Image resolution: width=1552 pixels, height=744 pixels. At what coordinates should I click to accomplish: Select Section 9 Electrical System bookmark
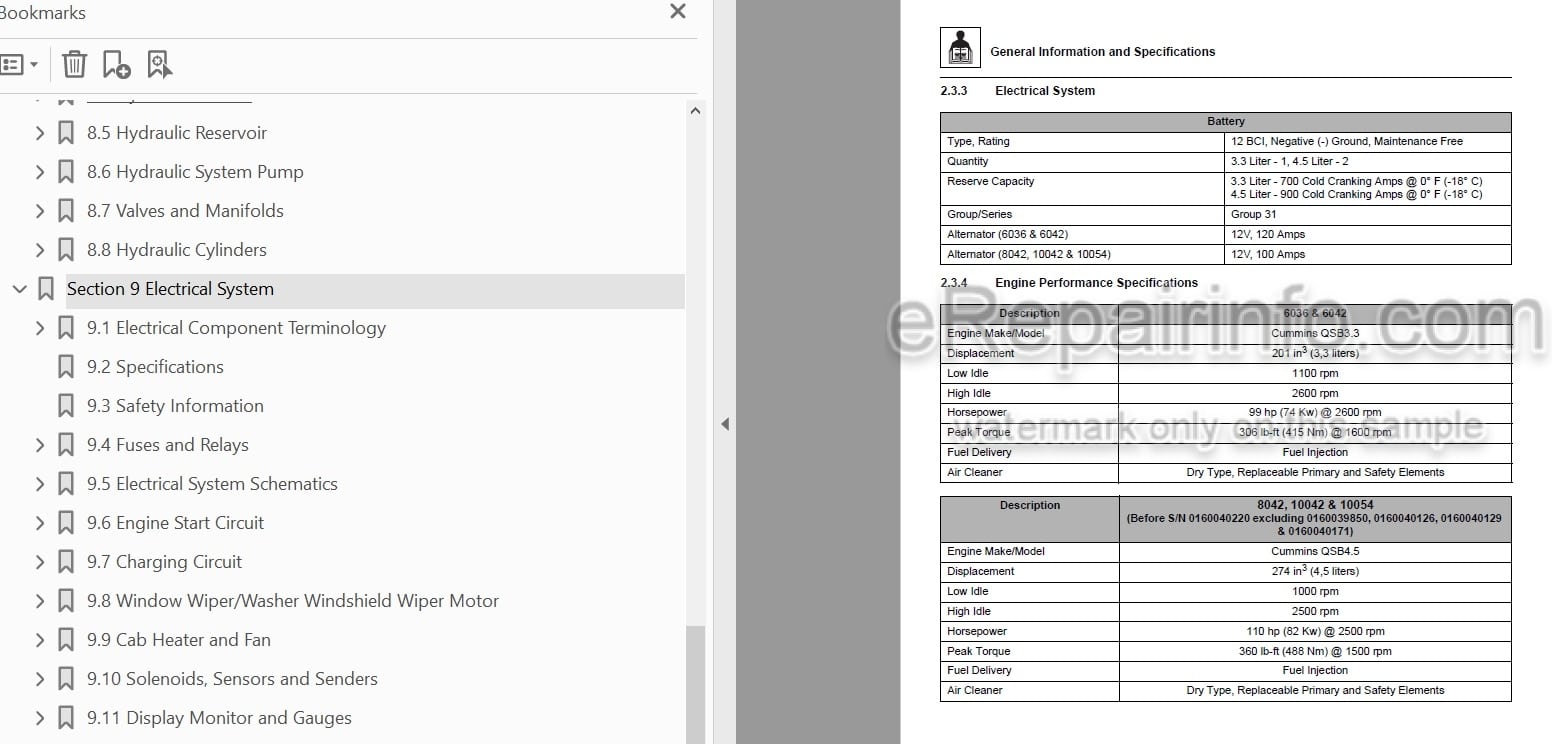point(170,289)
